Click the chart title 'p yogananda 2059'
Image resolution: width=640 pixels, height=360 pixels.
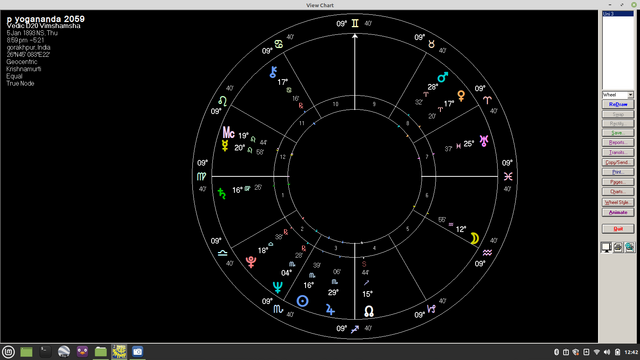click(46, 19)
